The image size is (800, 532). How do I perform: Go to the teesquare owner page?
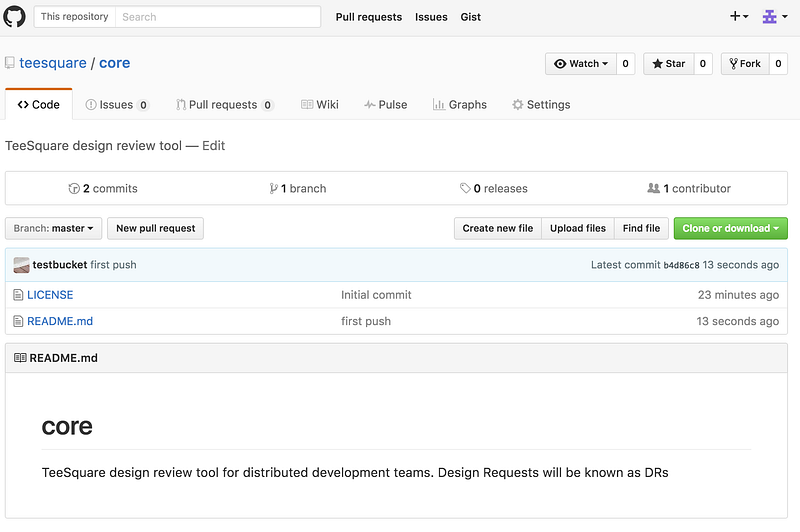[53, 63]
